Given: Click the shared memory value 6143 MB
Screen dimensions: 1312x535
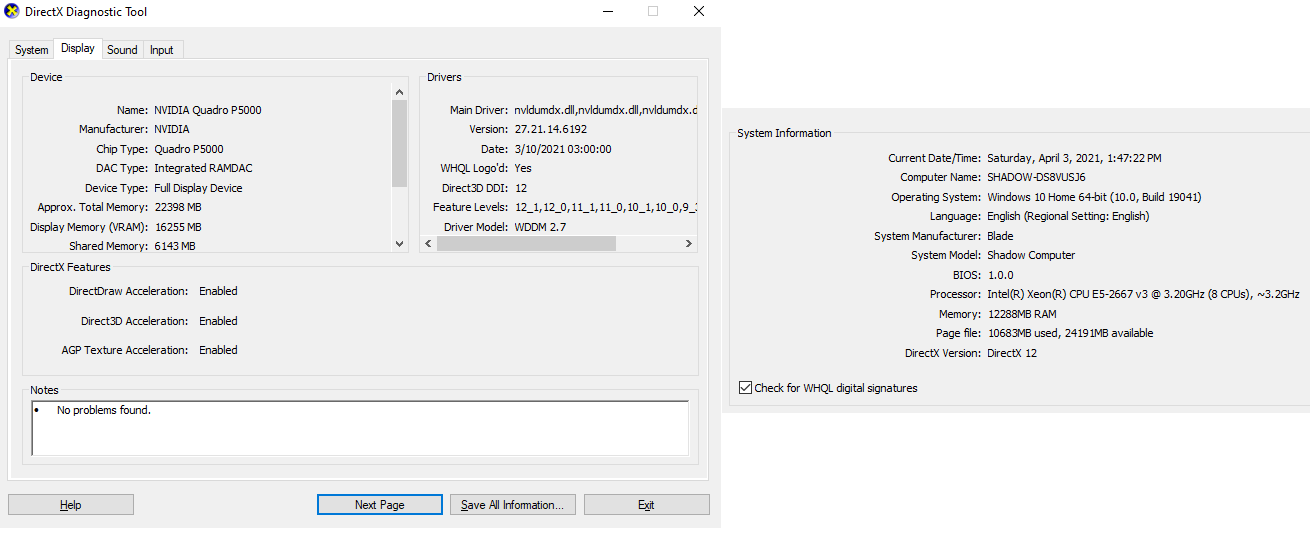Looking at the screenshot, I should pyautogui.click(x=175, y=246).
